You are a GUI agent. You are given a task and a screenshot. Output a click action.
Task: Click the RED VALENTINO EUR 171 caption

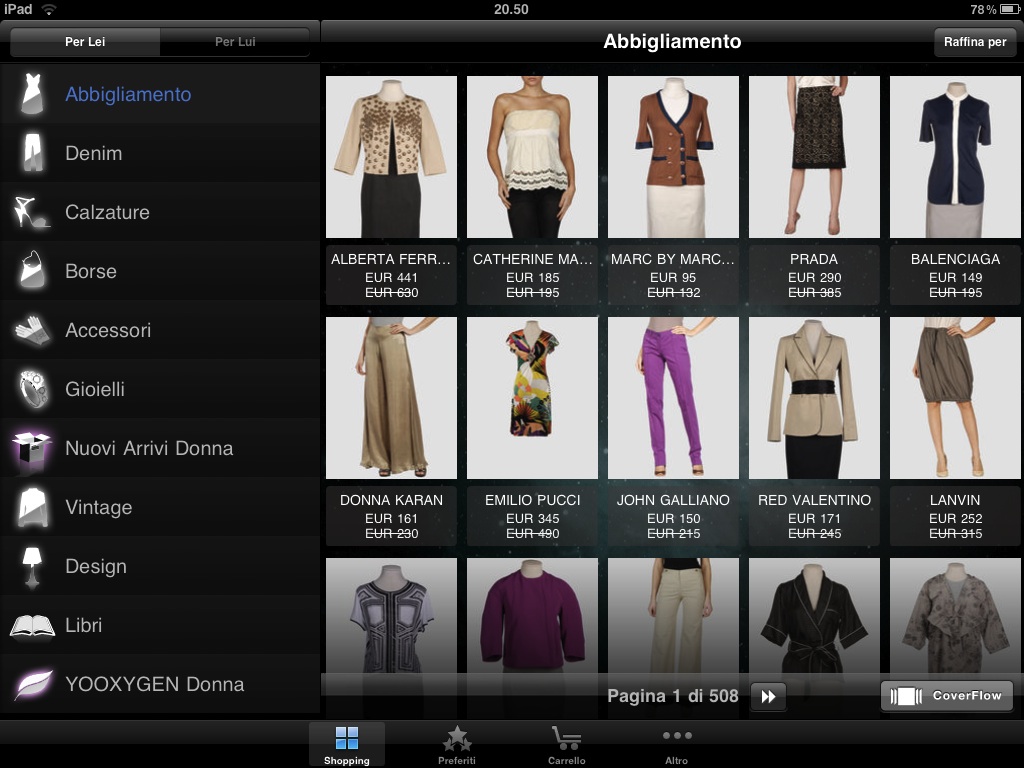[814, 516]
